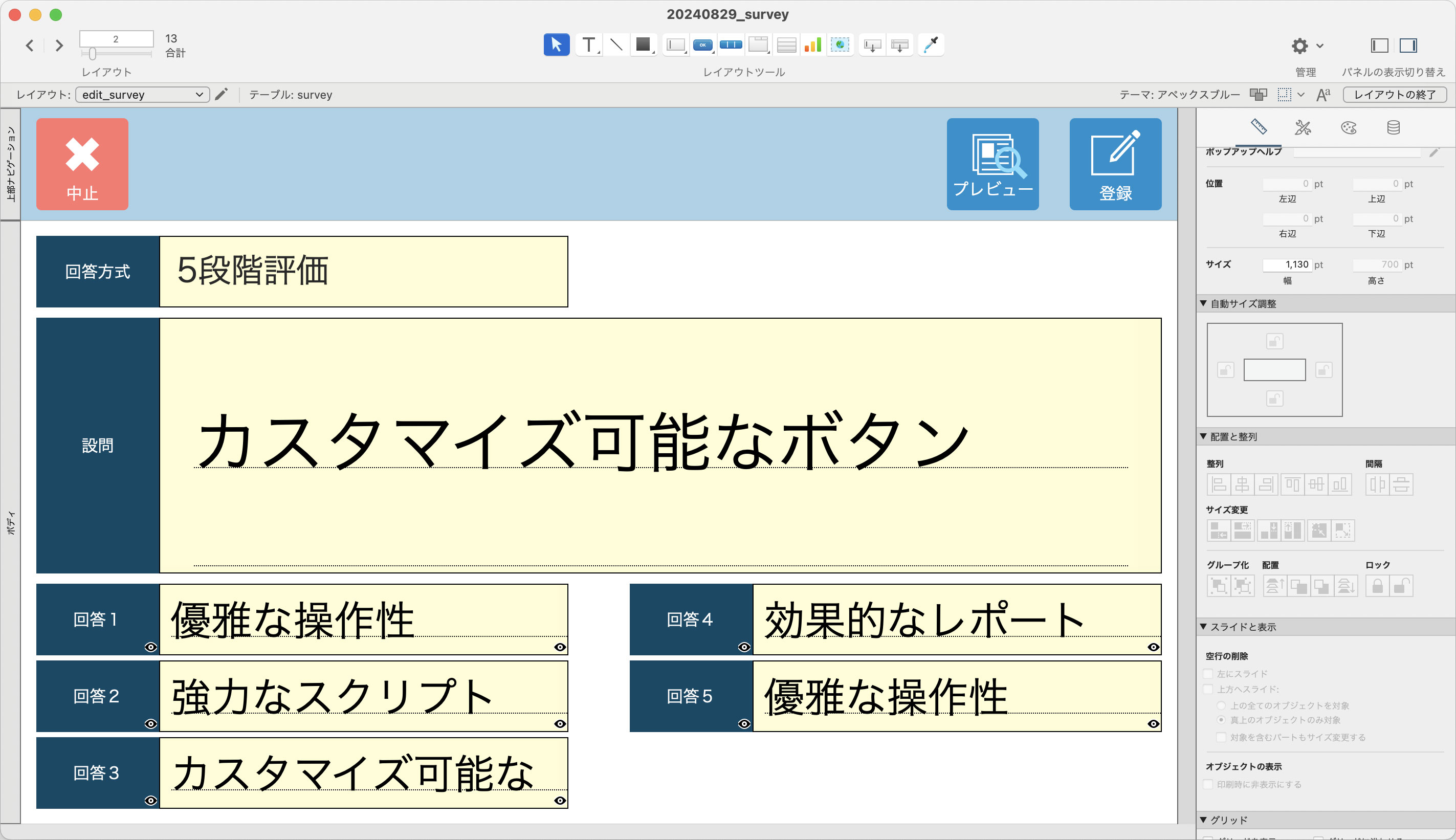Select the Text tool

pos(588,45)
